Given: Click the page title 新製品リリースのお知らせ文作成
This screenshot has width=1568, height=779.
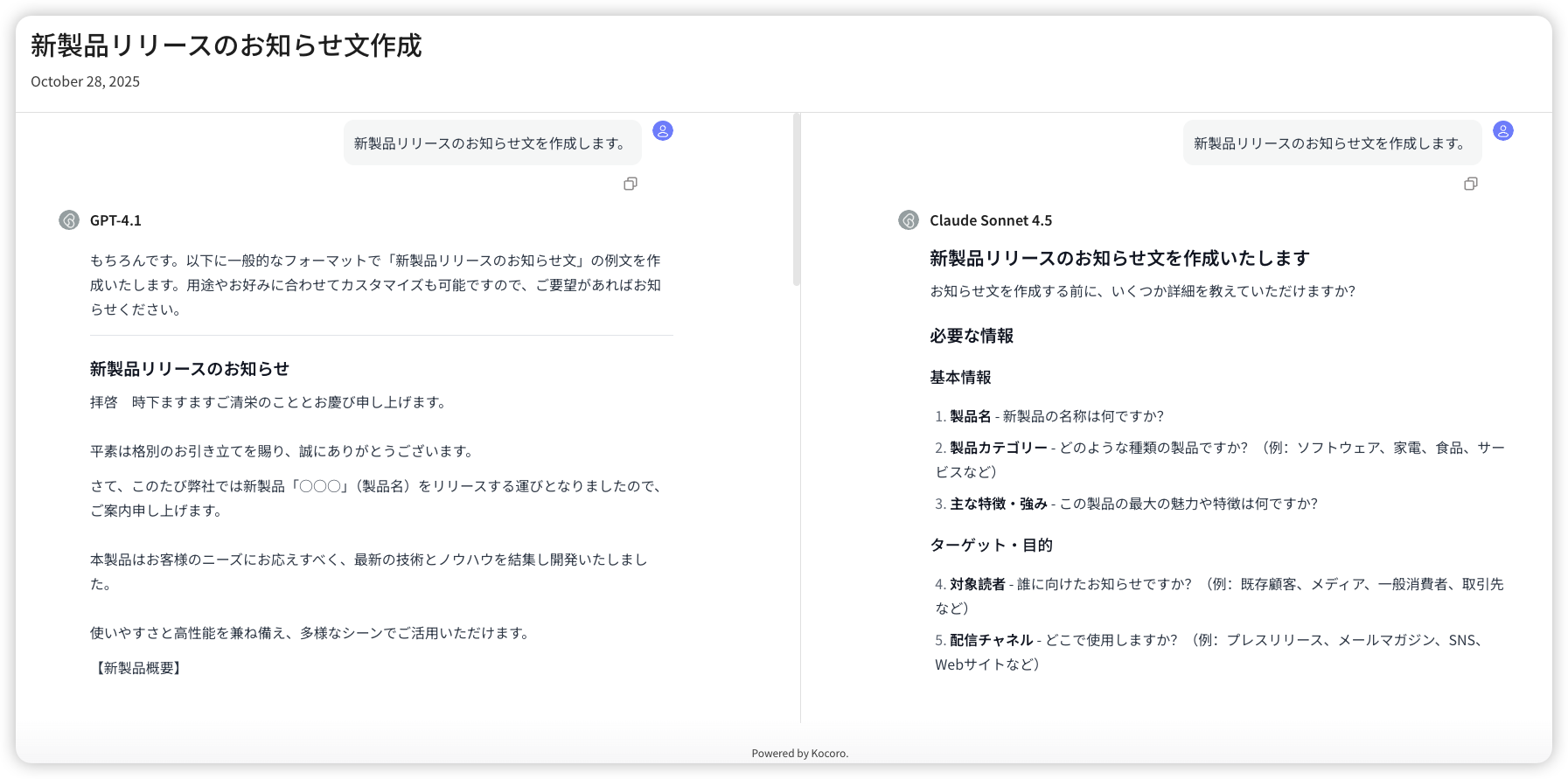Looking at the screenshot, I should pos(226,45).
